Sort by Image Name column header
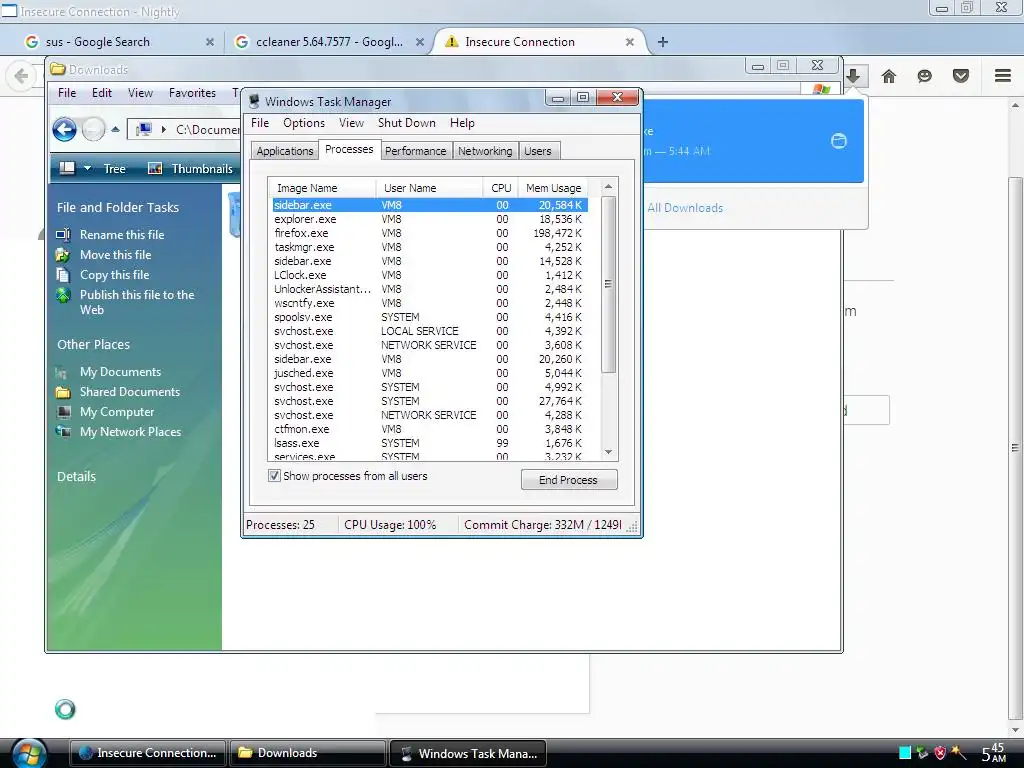 [322, 187]
